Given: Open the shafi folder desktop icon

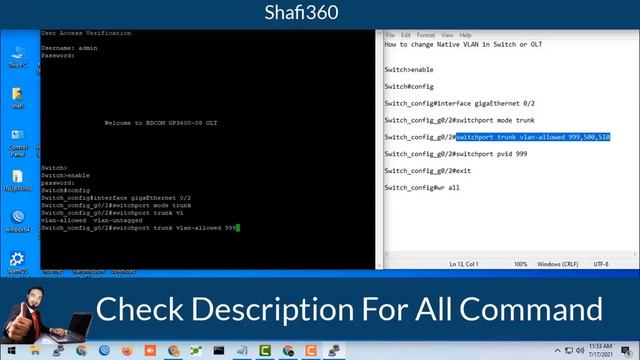Looking at the screenshot, I should 18,98.
